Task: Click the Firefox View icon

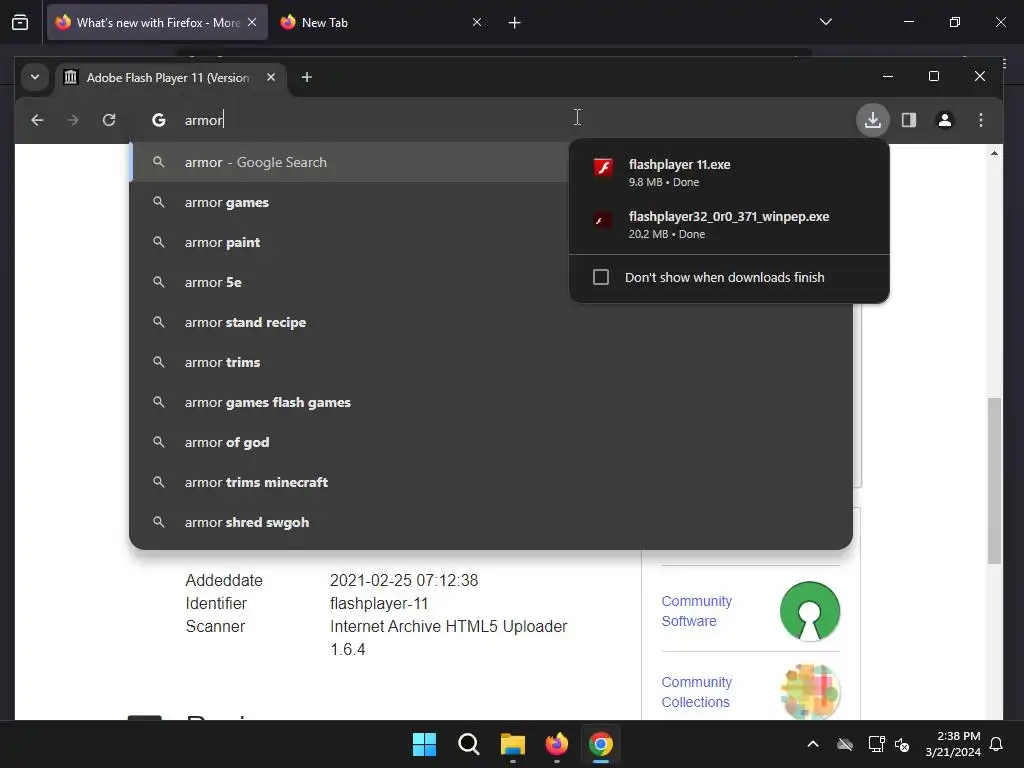Action: 20,23
